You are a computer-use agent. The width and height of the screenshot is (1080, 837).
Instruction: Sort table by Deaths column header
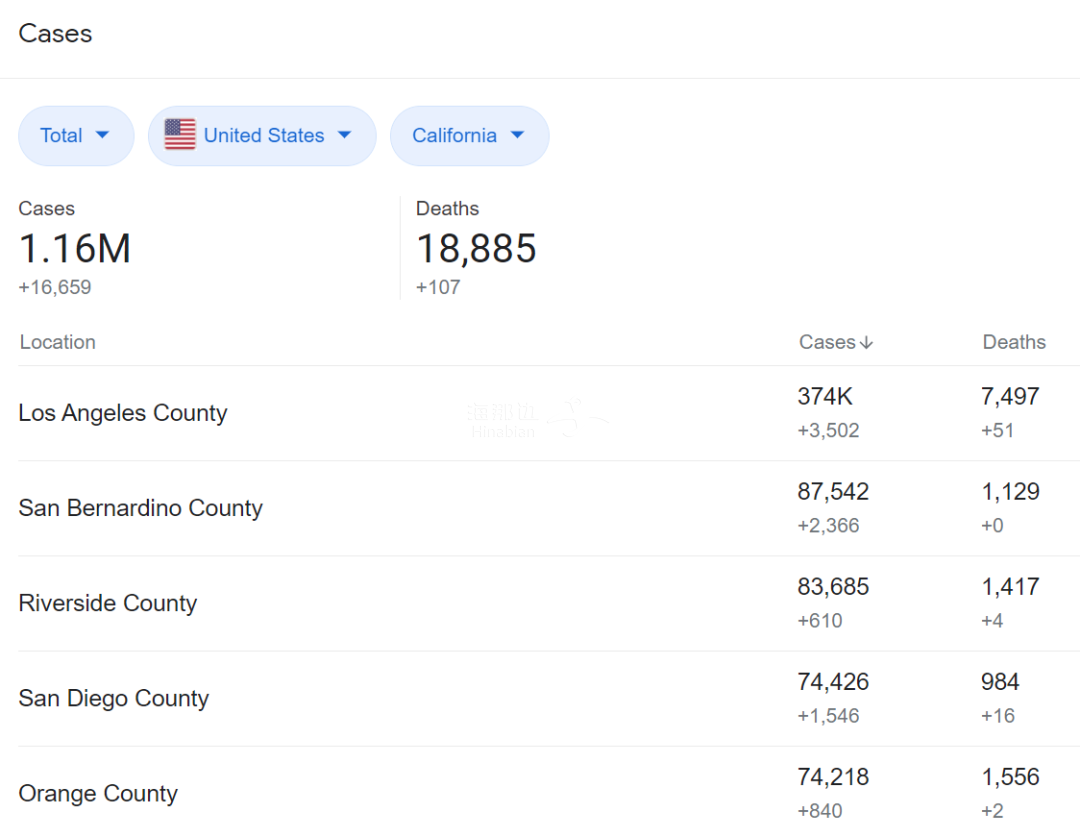coord(1014,342)
